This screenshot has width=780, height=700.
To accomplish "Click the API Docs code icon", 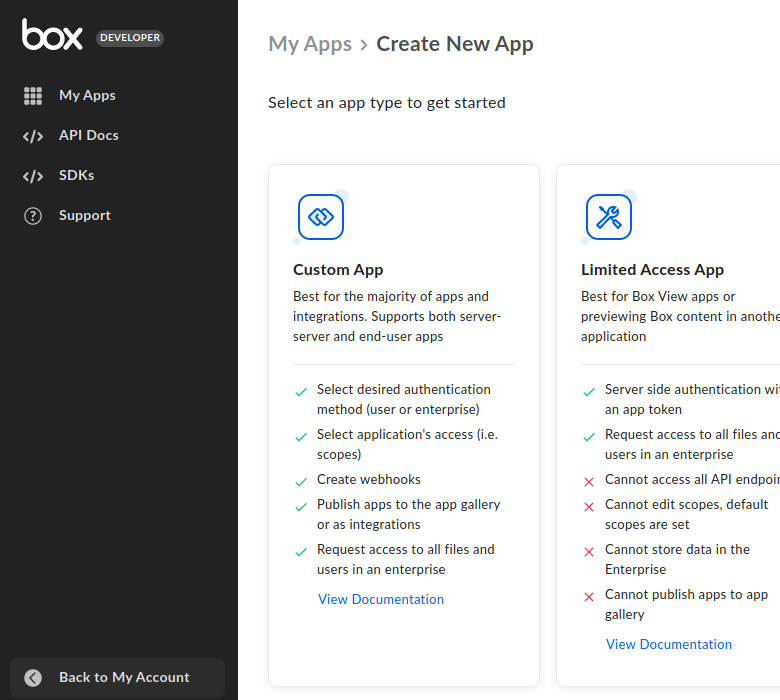I will [x=33, y=136].
